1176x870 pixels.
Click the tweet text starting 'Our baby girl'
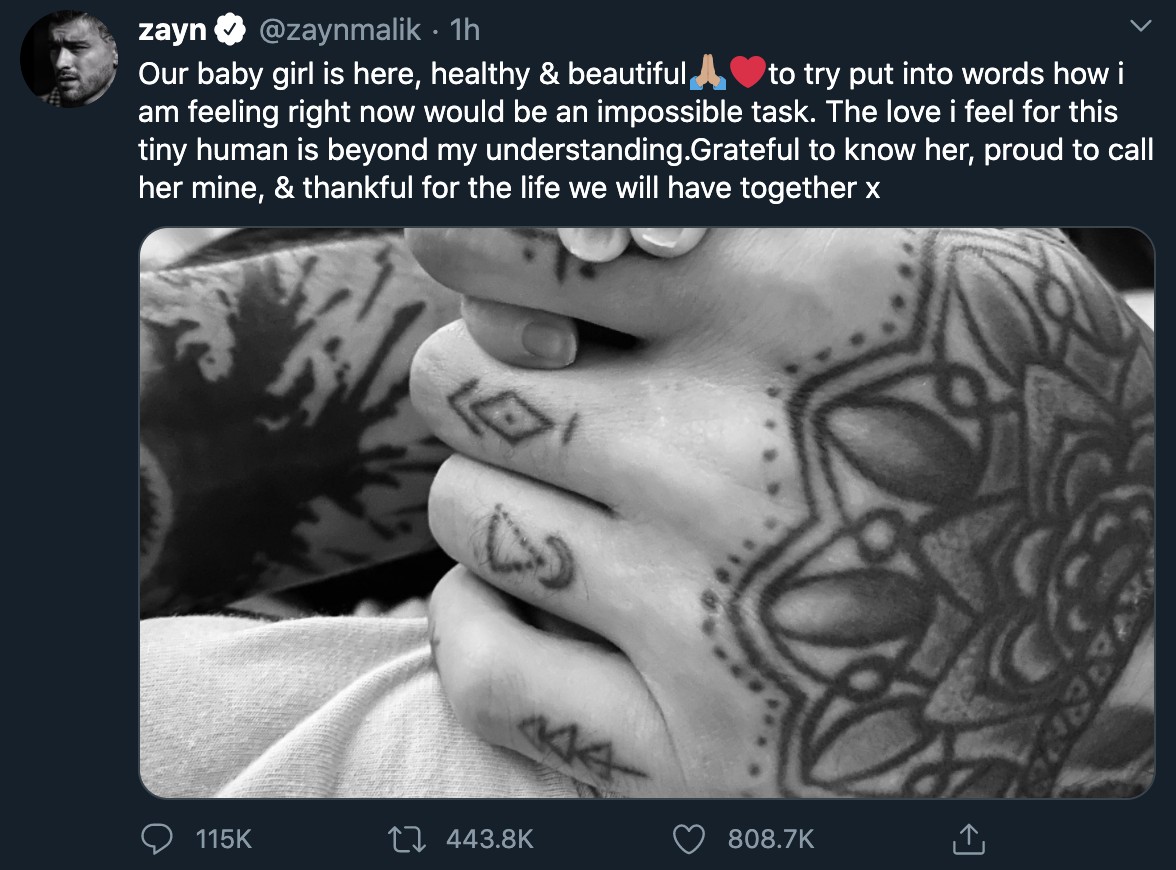(646, 130)
